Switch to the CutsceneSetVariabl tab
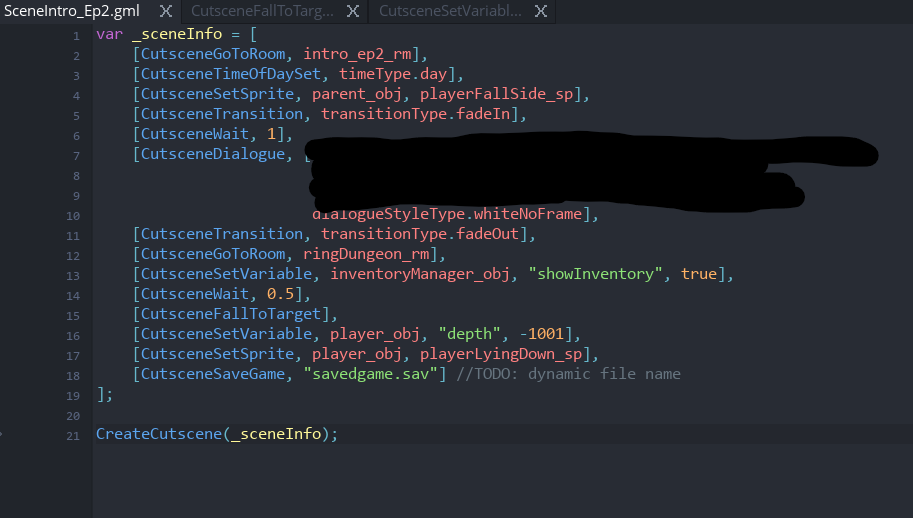Image resolution: width=913 pixels, height=518 pixels. tap(450, 11)
